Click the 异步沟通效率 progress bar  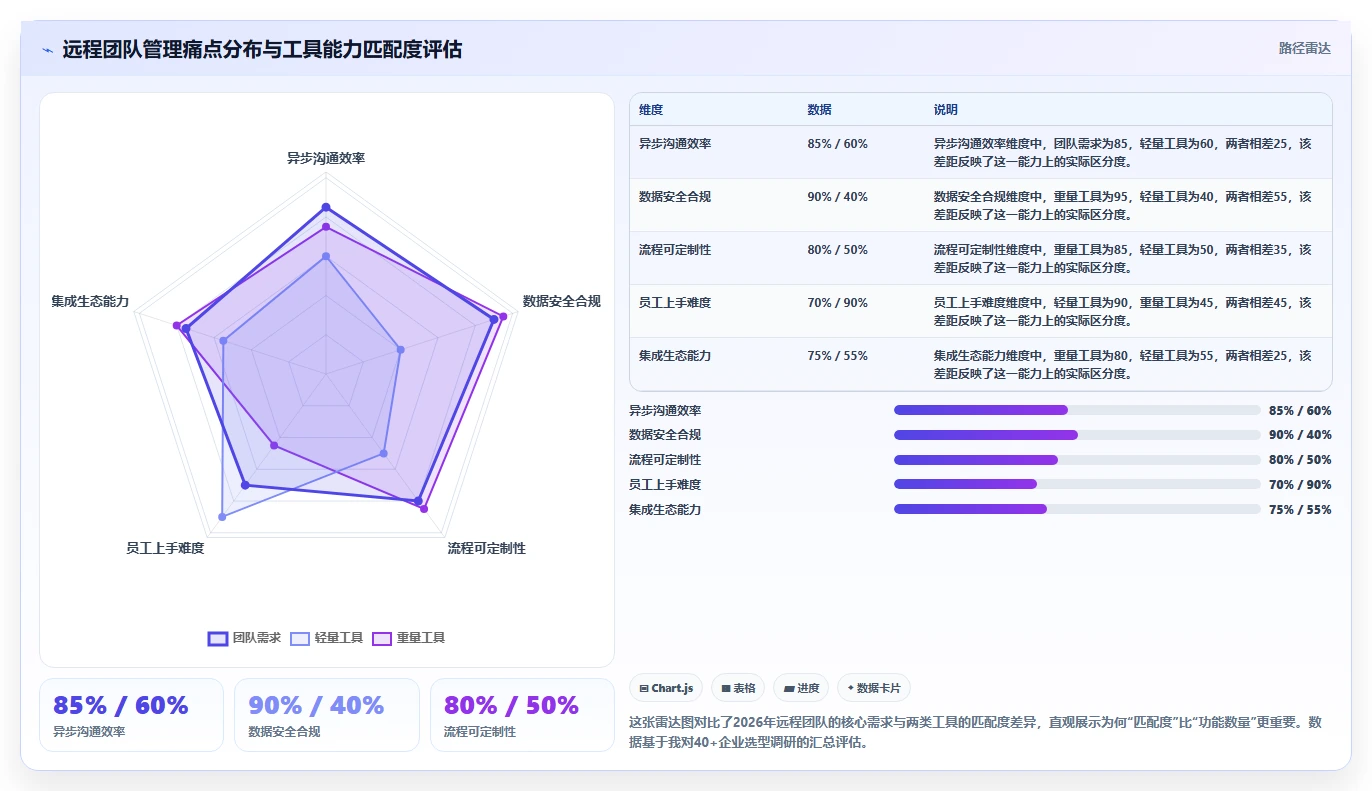tap(1077, 410)
